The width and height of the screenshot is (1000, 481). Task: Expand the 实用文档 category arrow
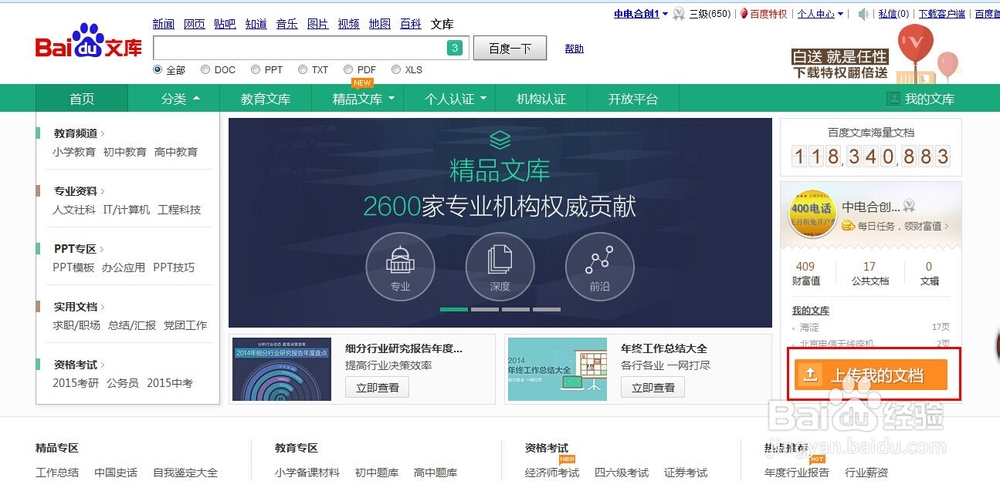click(x=103, y=307)
